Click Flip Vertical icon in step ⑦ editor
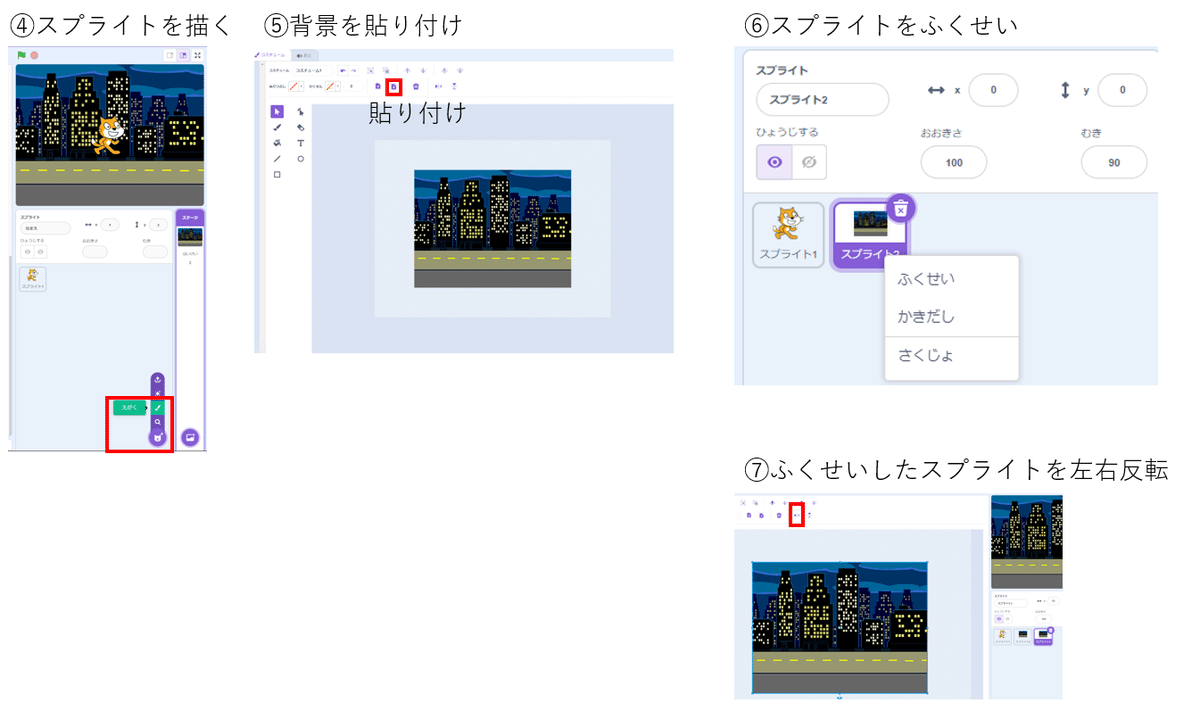The height and width of the screenshot is (710, 1200). 809,515
